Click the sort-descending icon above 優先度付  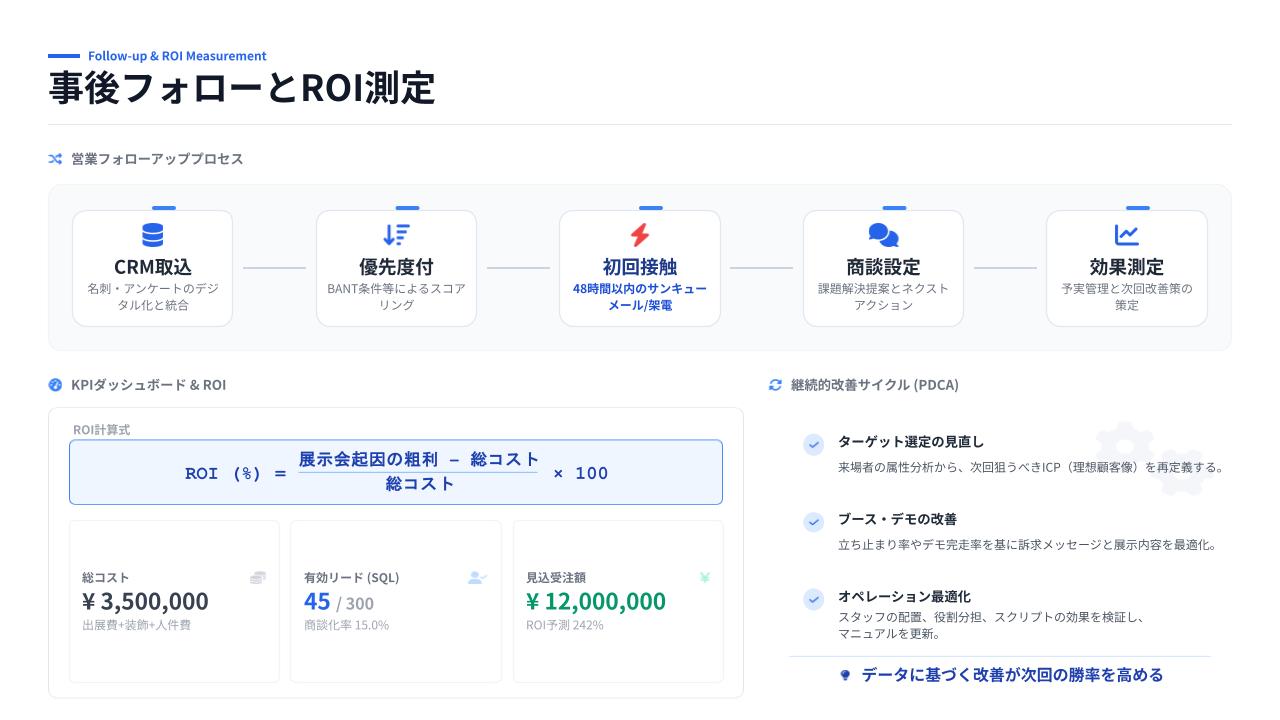tap(396, 235)
